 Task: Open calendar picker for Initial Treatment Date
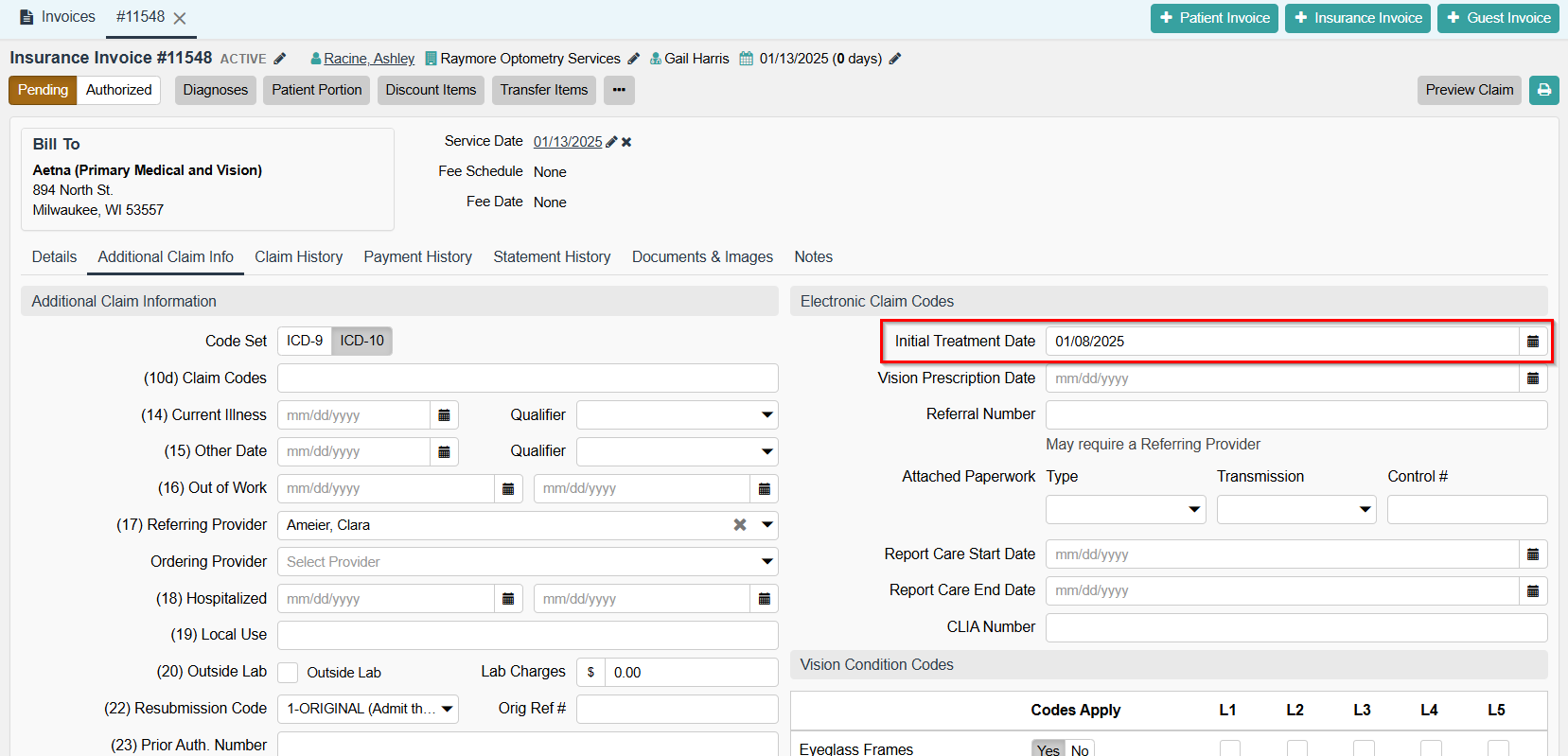[x=1532, y=342]
